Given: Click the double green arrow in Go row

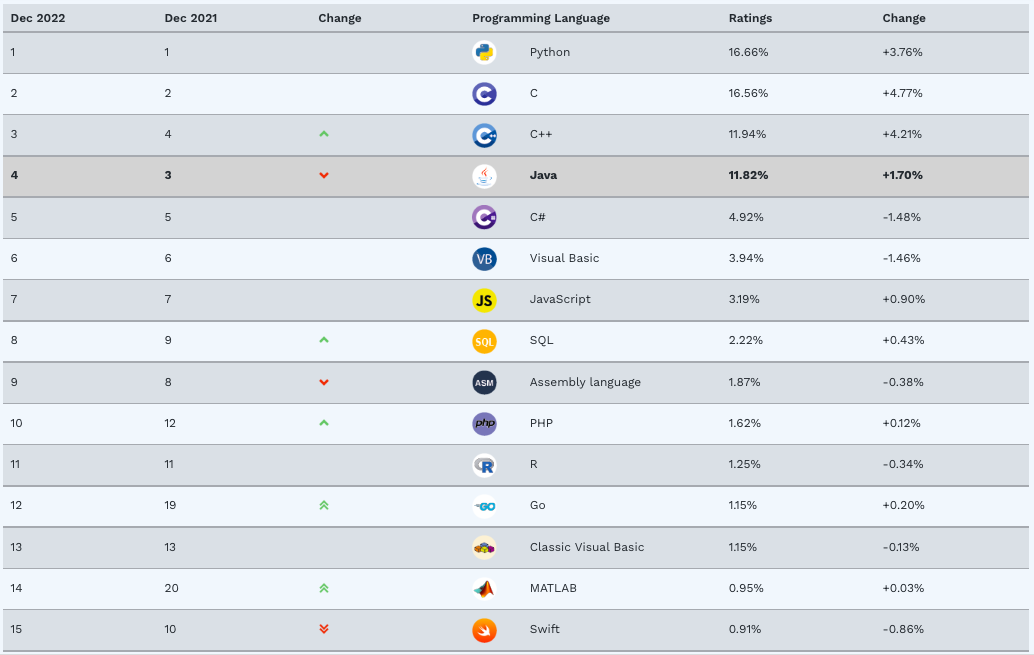Looking at the screenshot, I should [324, 505].
